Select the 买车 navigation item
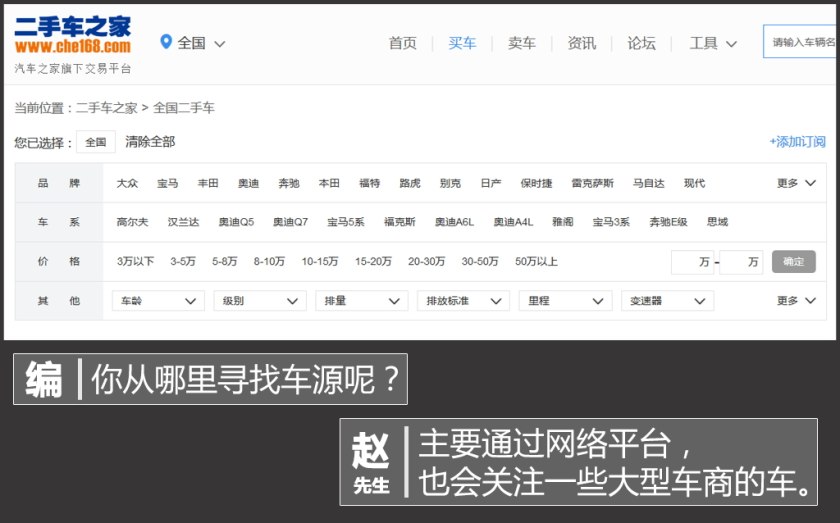 pyautogui.click(x=462, y=43)
